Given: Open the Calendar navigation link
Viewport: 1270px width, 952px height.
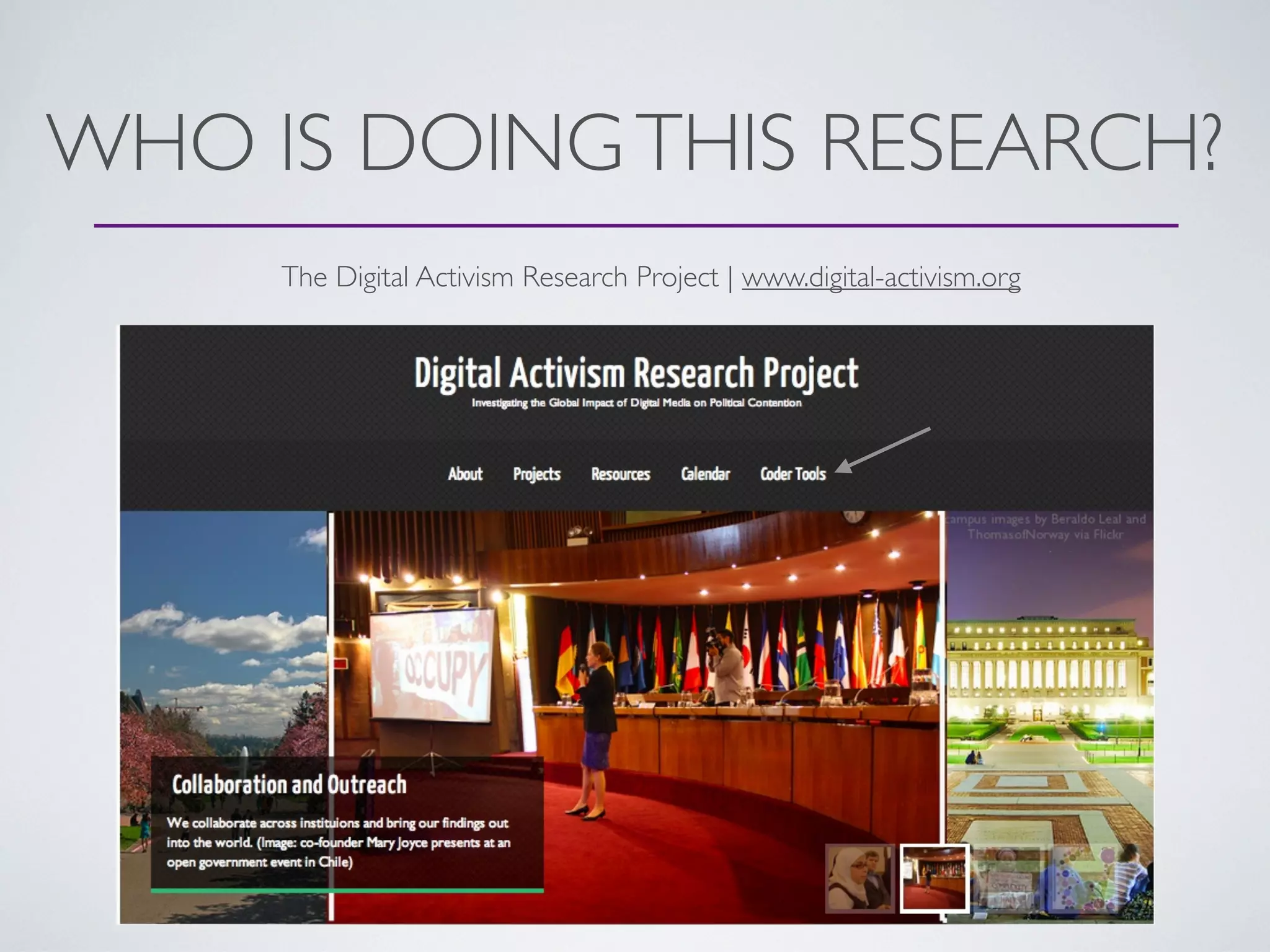Looking at the screenshot, I should point(705,474).
